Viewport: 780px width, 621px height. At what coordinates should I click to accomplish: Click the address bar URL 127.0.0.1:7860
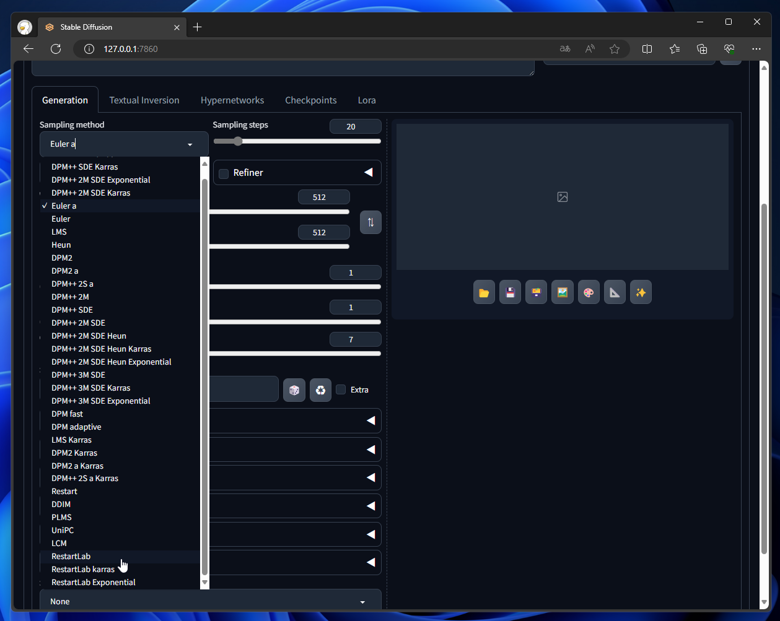point(130,49)
